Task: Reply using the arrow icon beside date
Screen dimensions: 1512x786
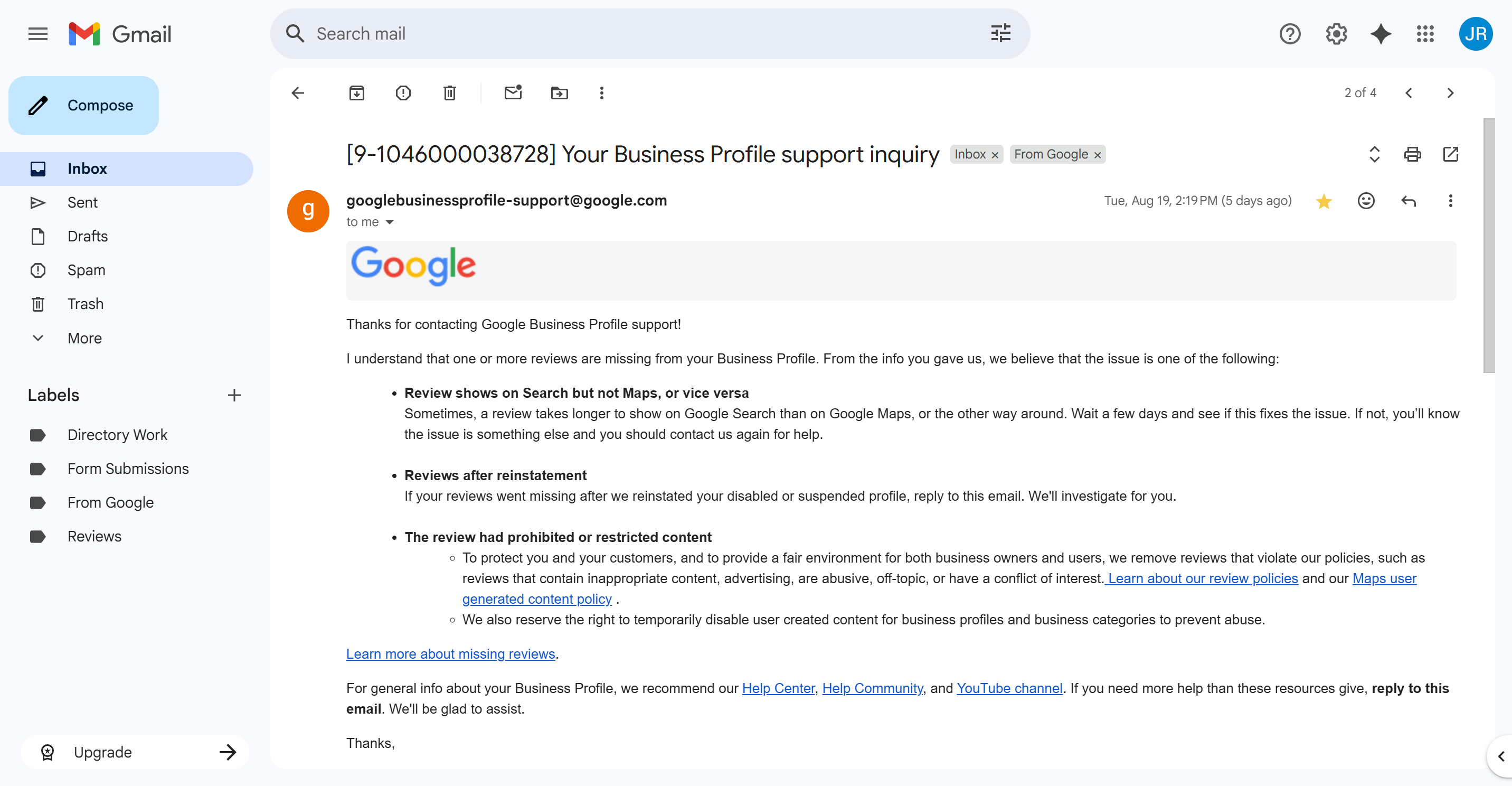Action: (1409, 201)
